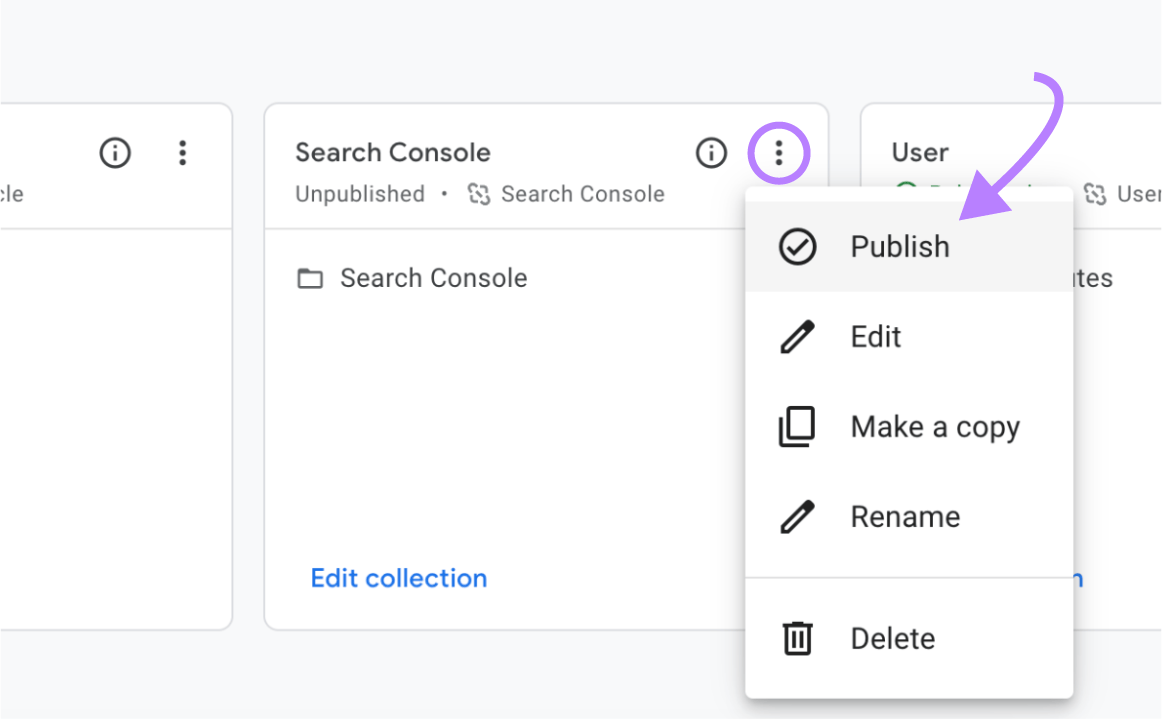Click the copy icon next to Make a copy
The width and height of the screenshot is (1162, 720).
(x=797, y=426)
